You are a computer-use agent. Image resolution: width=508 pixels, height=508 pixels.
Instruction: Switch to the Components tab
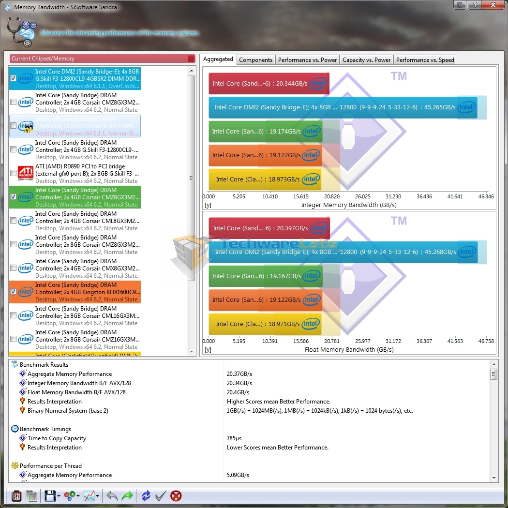(x=255, y=60)
